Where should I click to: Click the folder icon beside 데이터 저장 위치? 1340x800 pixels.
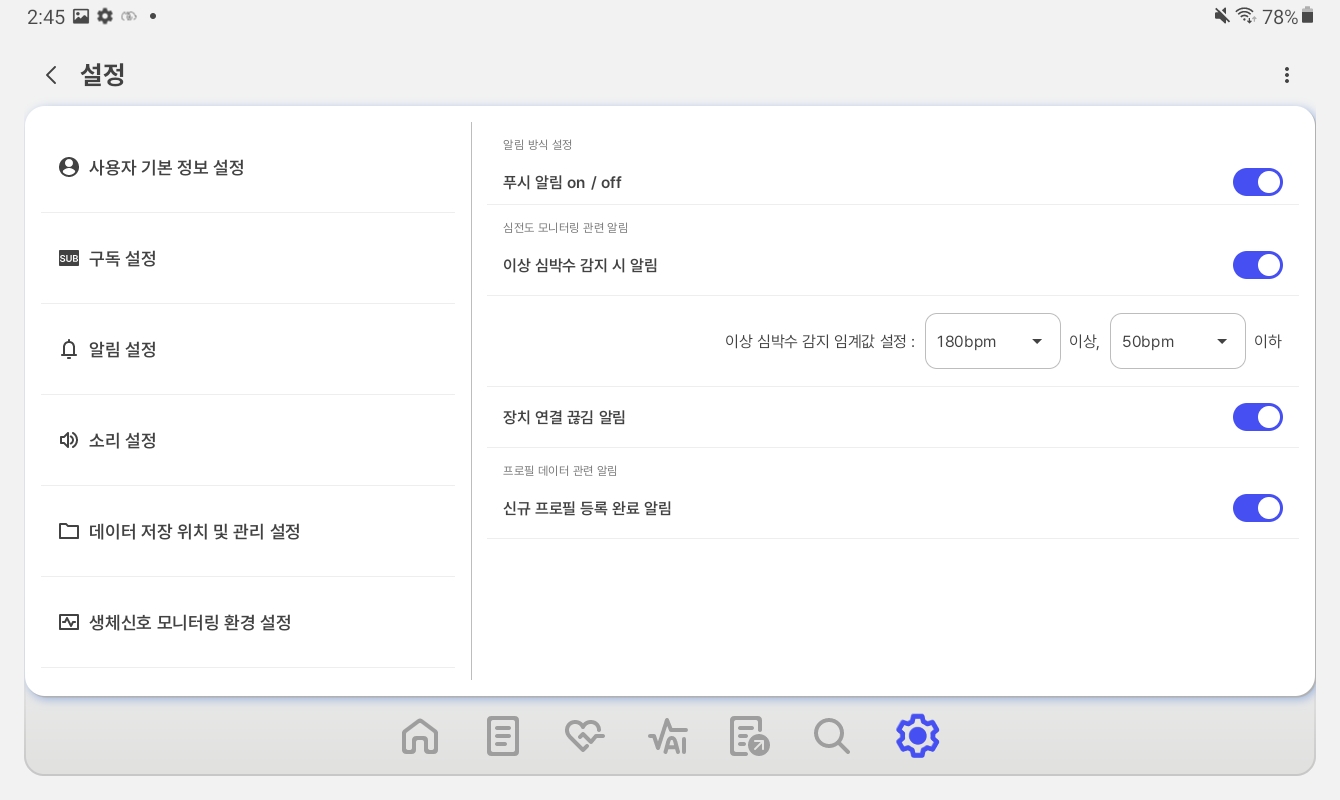click(x=69, y=531)
